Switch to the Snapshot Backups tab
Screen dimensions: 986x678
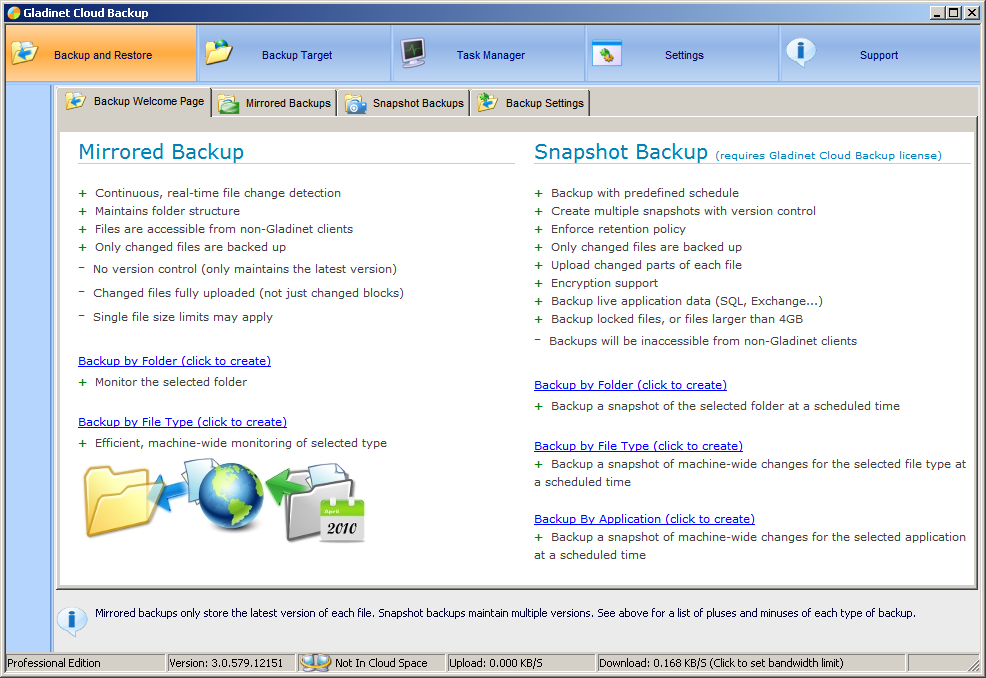[x=404, y=103]
